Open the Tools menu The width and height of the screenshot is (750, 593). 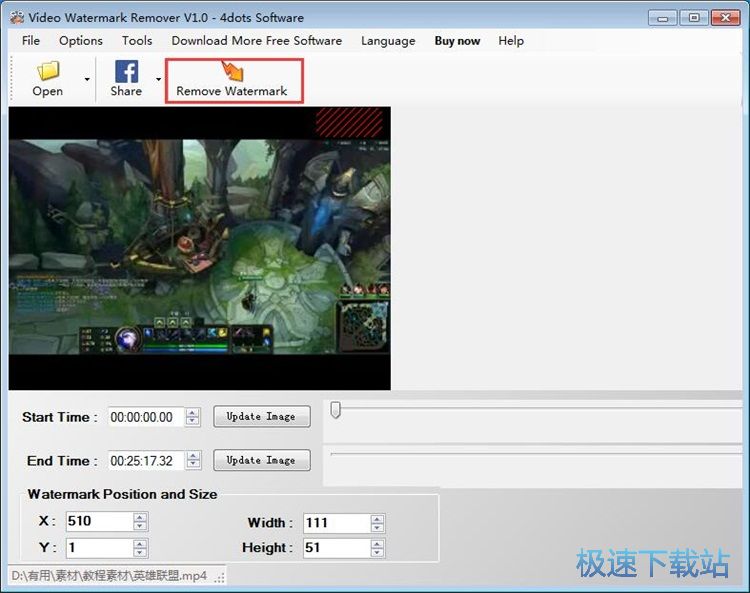137,41
